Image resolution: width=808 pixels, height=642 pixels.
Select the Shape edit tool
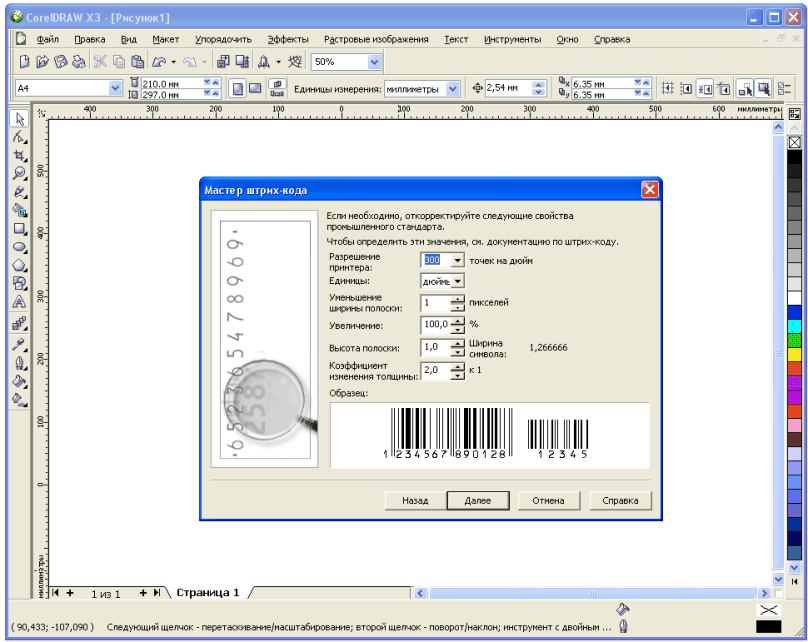(19, 138)
